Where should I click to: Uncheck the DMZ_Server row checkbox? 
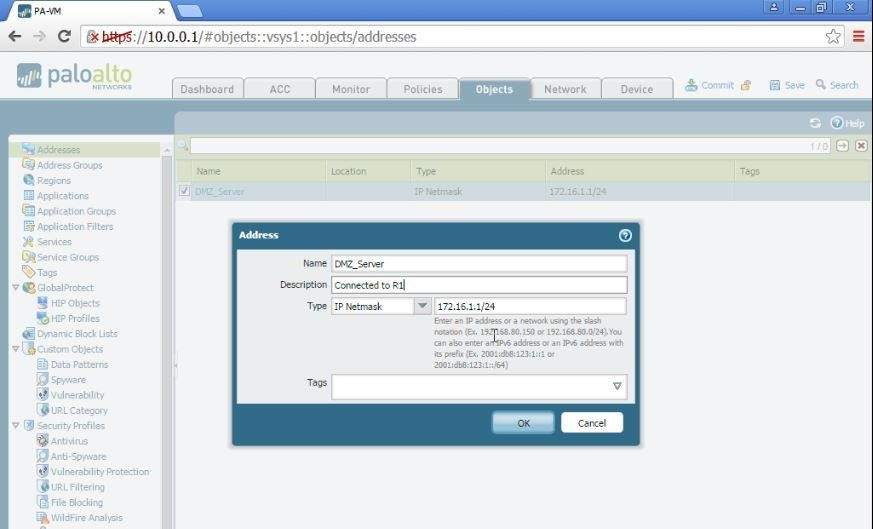pyautogui.click(x=184, y=191)
